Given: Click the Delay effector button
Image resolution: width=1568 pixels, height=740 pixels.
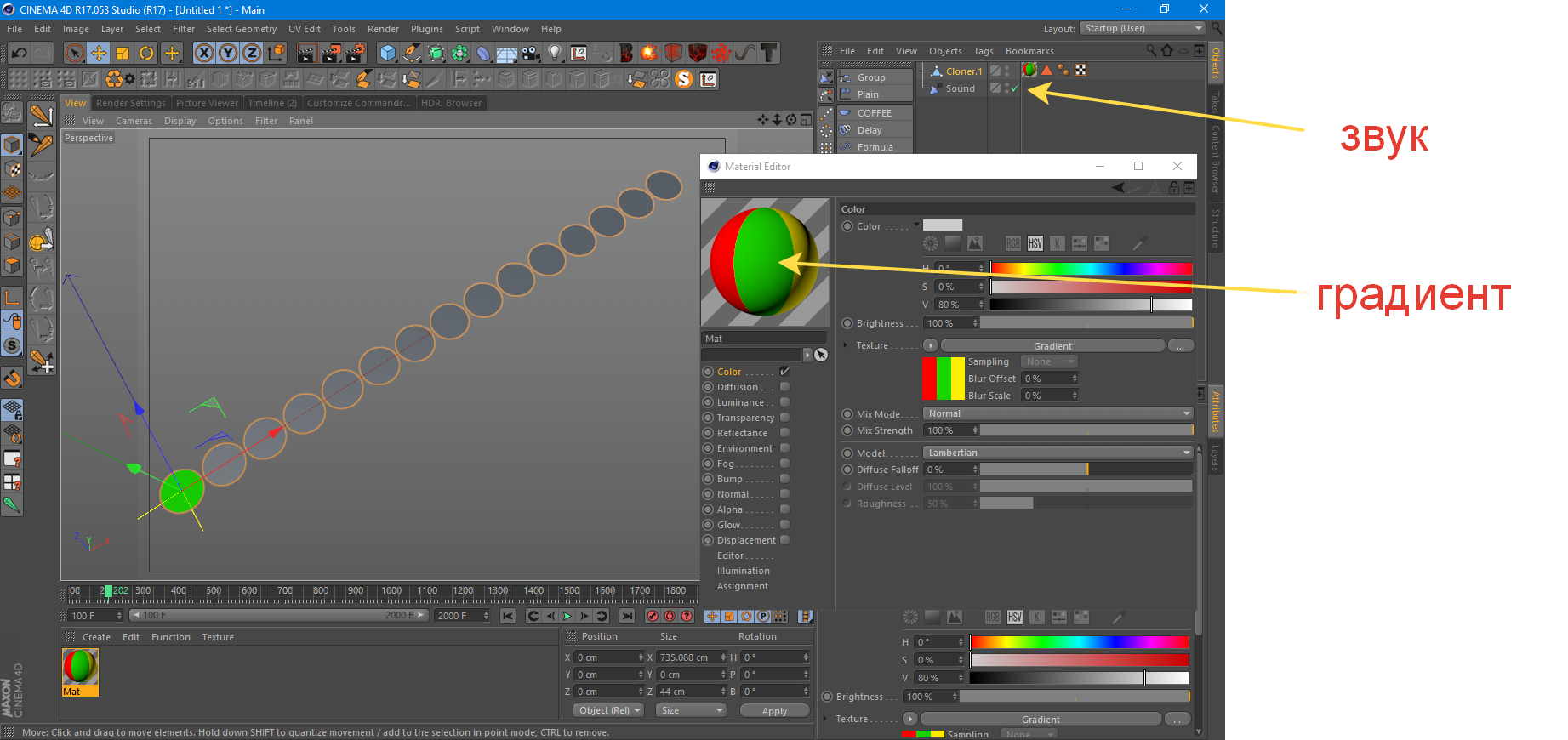Looking at the screenshot, I should (x=875, y=130).
